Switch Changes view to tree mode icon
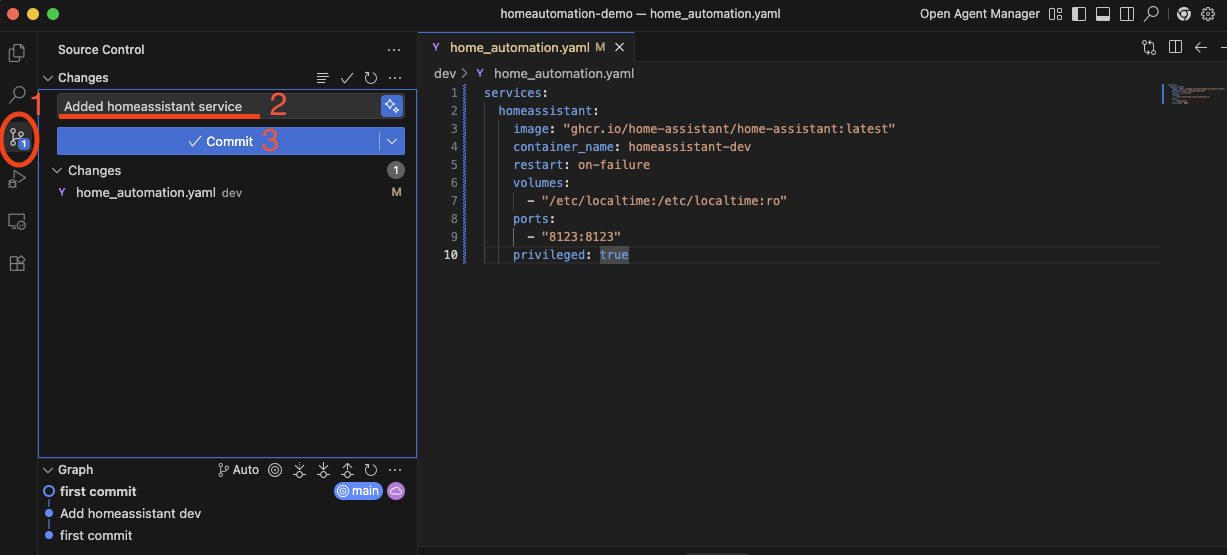1227x555 pixels. (322, 78)
